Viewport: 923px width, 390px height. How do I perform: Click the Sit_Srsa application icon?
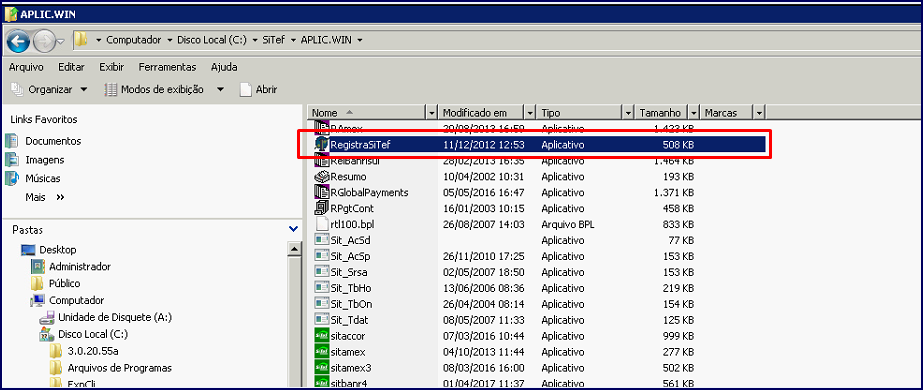pos(321,272)
